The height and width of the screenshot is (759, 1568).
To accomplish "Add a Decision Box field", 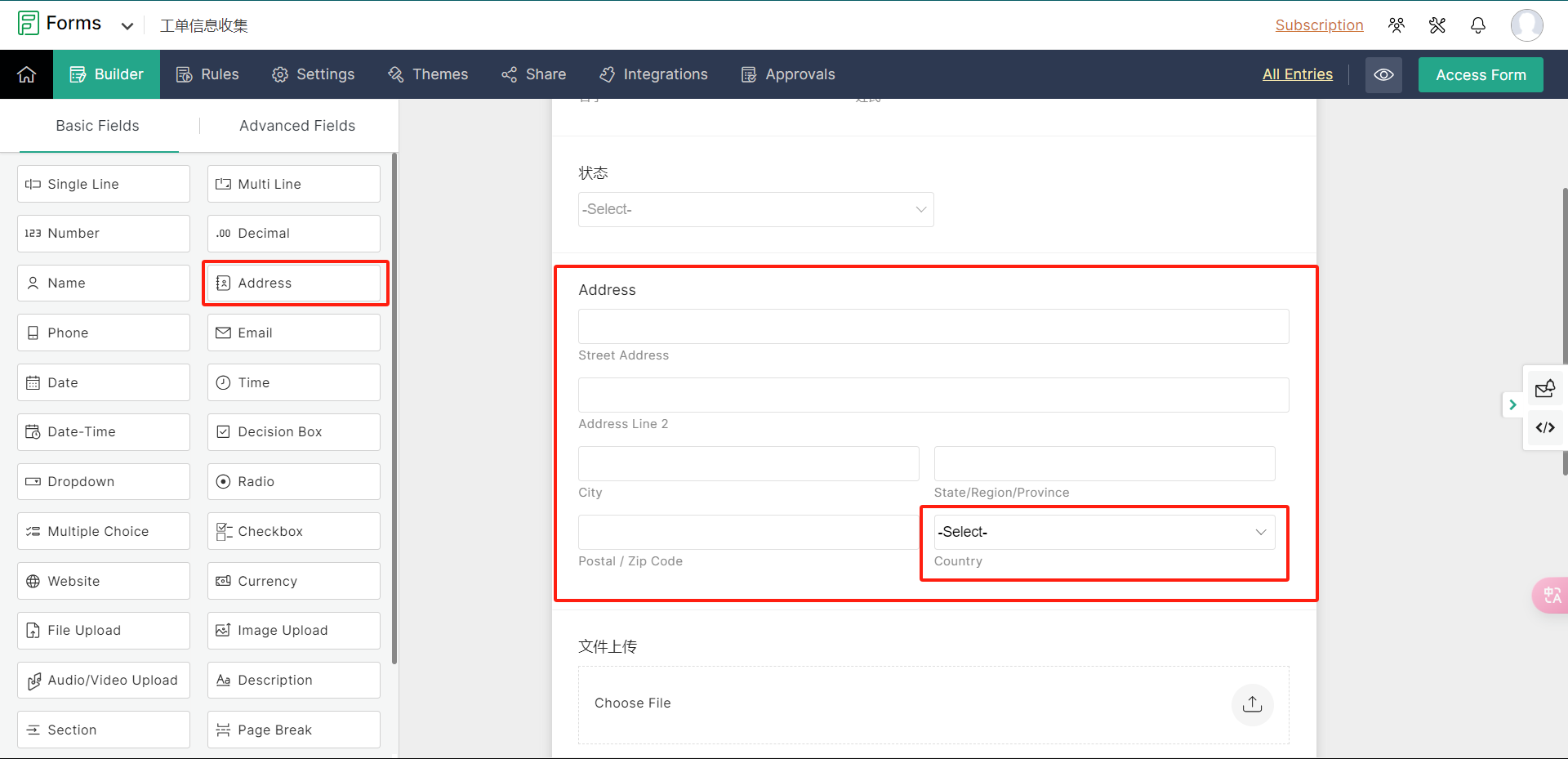I will click(x=293, y=432).
